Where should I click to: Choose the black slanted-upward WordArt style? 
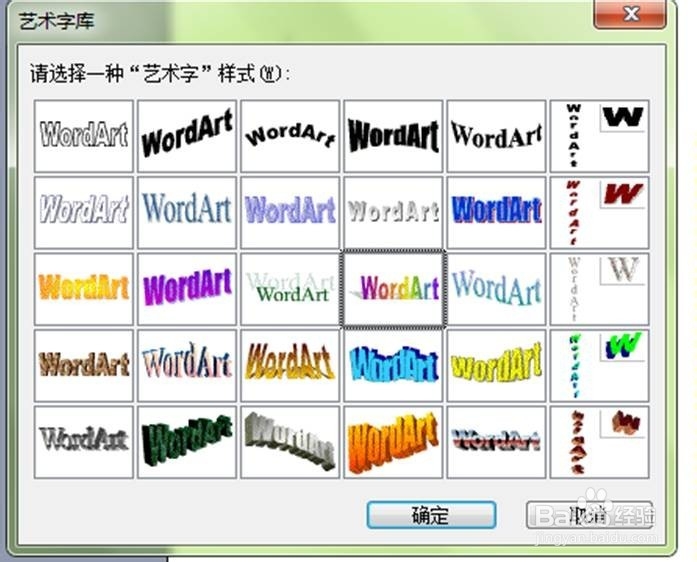coord(187,136)
